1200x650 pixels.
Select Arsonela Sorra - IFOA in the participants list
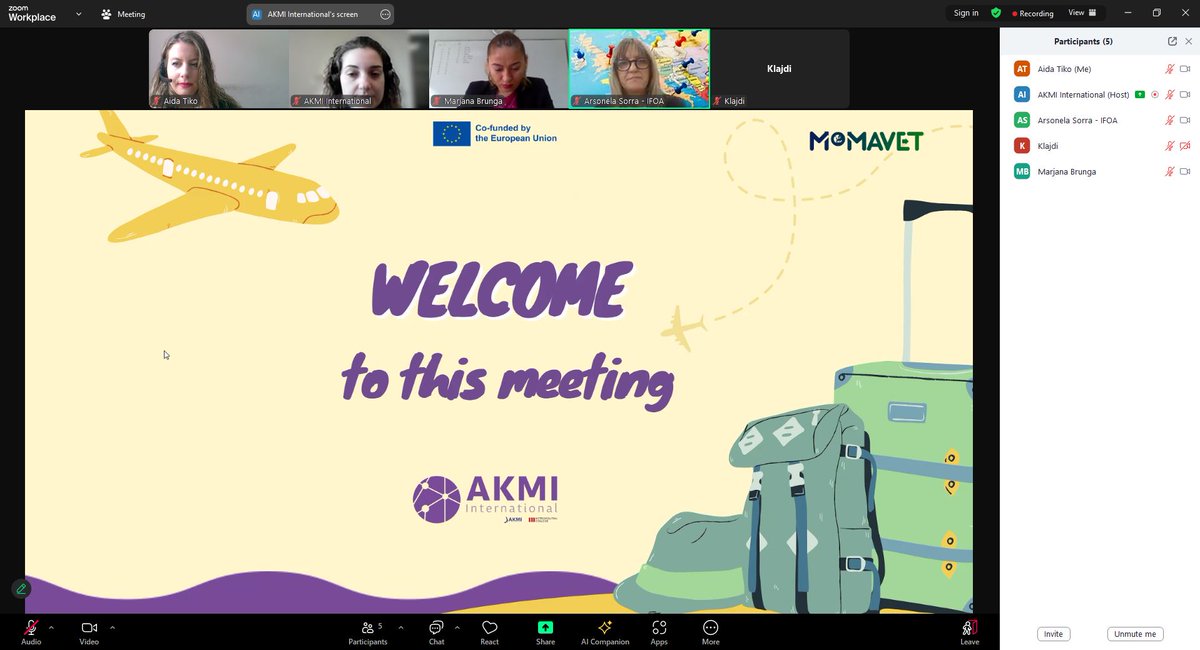(1100, 120)
